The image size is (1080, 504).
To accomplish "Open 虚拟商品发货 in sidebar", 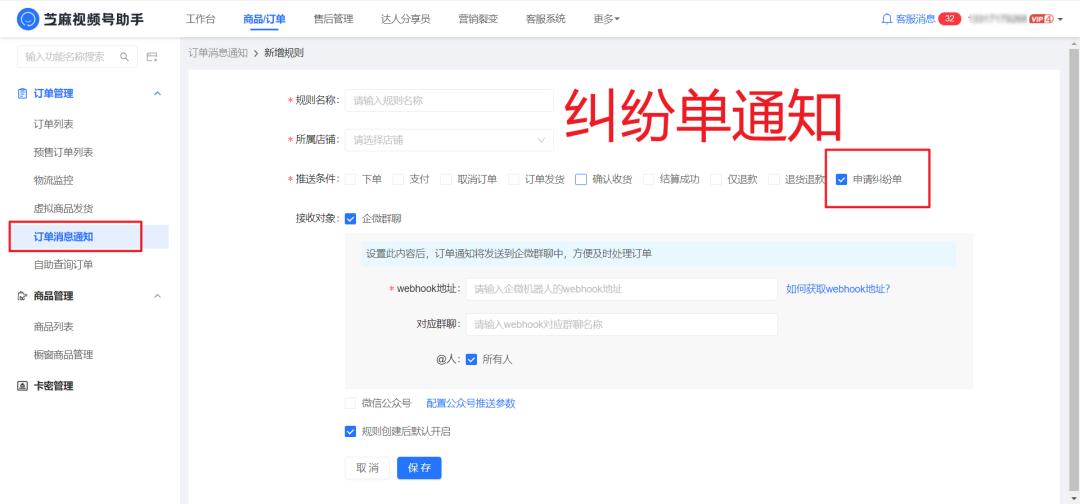I will [63, 209].
